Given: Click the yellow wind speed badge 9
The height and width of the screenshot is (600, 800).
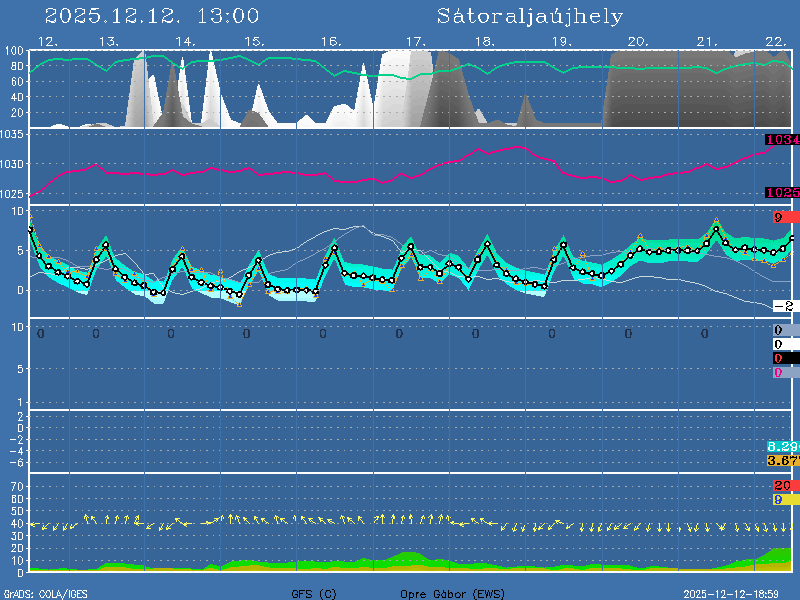Looking at the screenshot, I should tap(783, 499).
